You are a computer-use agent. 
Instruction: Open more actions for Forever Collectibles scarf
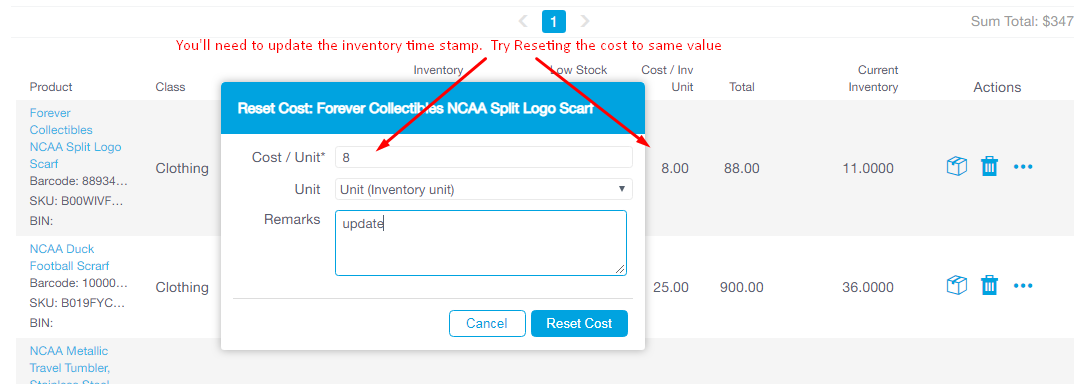(x=1023, y=166)
